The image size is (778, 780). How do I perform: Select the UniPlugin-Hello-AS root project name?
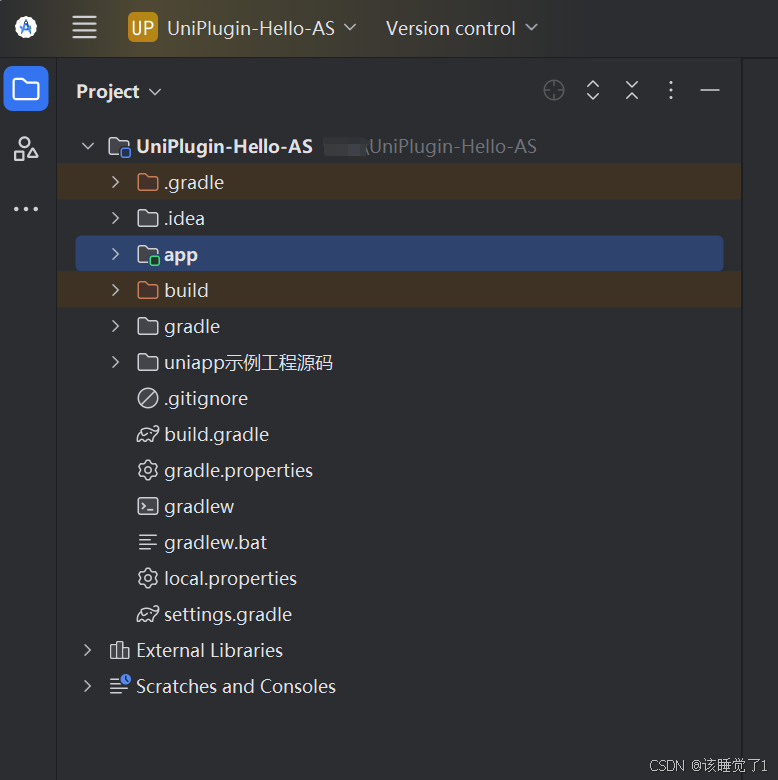224,146
